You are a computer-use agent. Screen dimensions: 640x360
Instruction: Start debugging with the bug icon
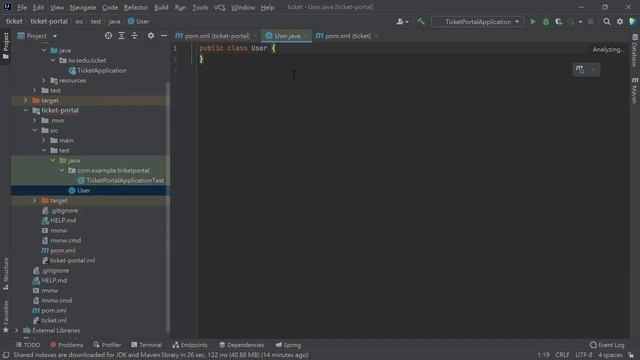point(546,22)
